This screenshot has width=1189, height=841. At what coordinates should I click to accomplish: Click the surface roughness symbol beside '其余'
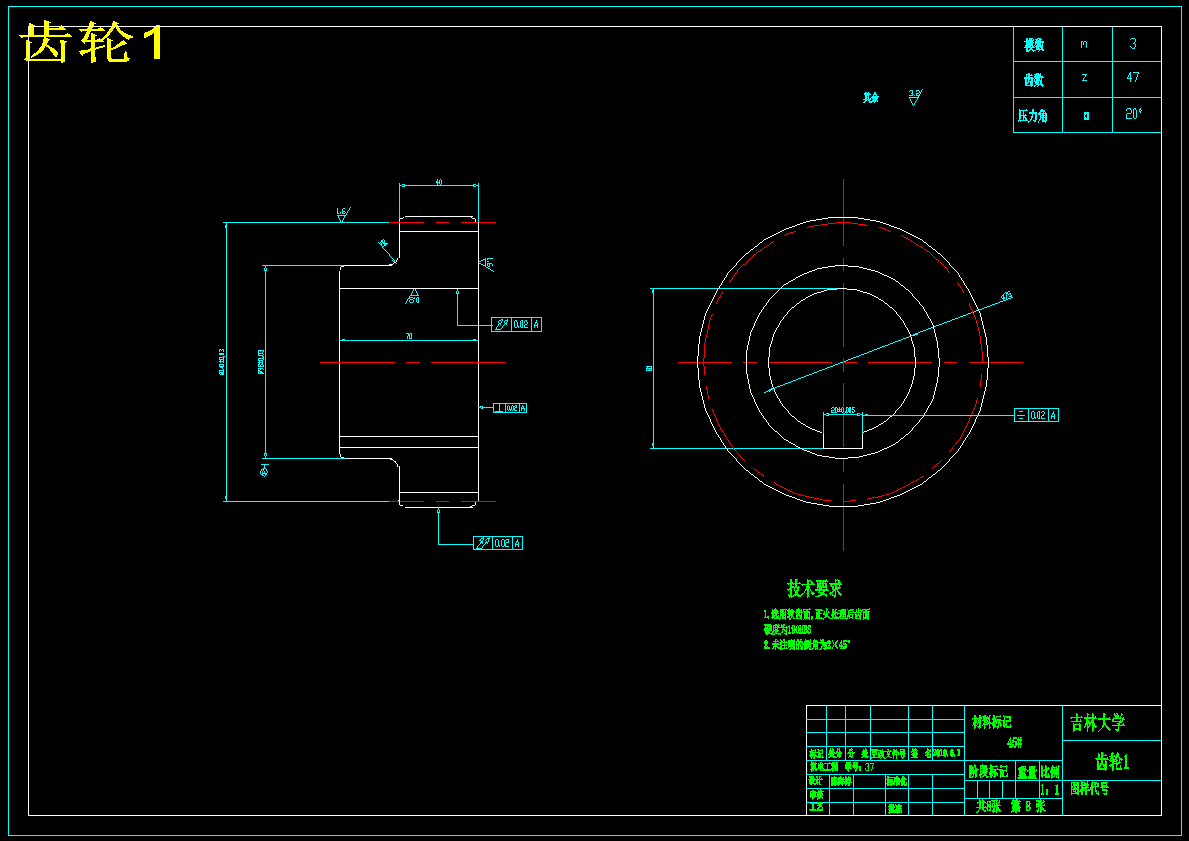(x=915, y=97)
